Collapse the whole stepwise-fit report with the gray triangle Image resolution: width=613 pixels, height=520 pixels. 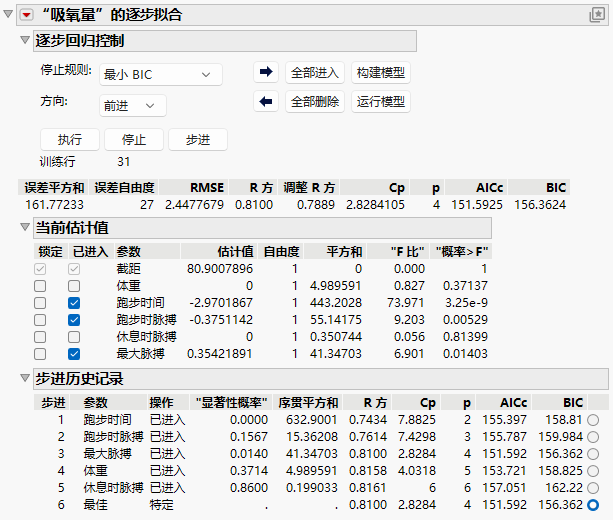click(8, 14)
